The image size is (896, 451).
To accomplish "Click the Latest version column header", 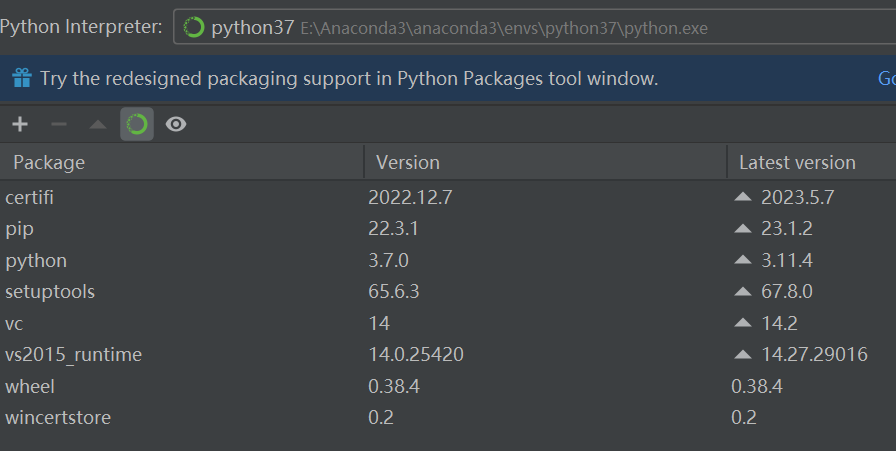I will pyautogui.click(x=797, y=162).
